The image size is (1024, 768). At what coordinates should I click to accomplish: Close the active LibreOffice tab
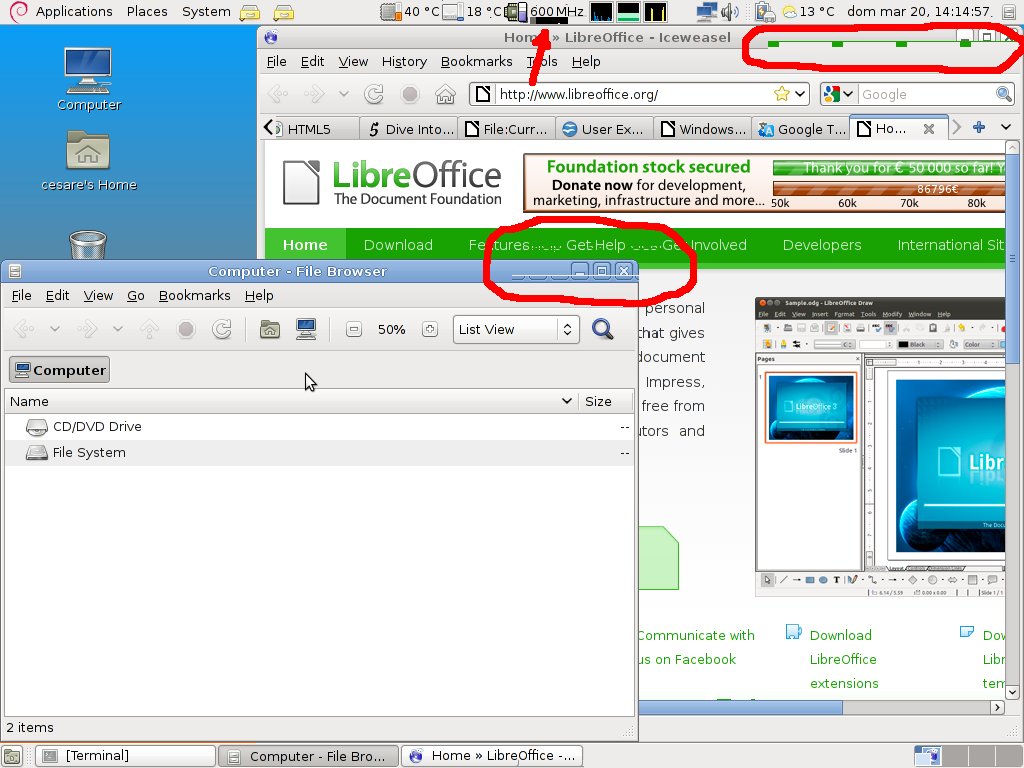929,129
